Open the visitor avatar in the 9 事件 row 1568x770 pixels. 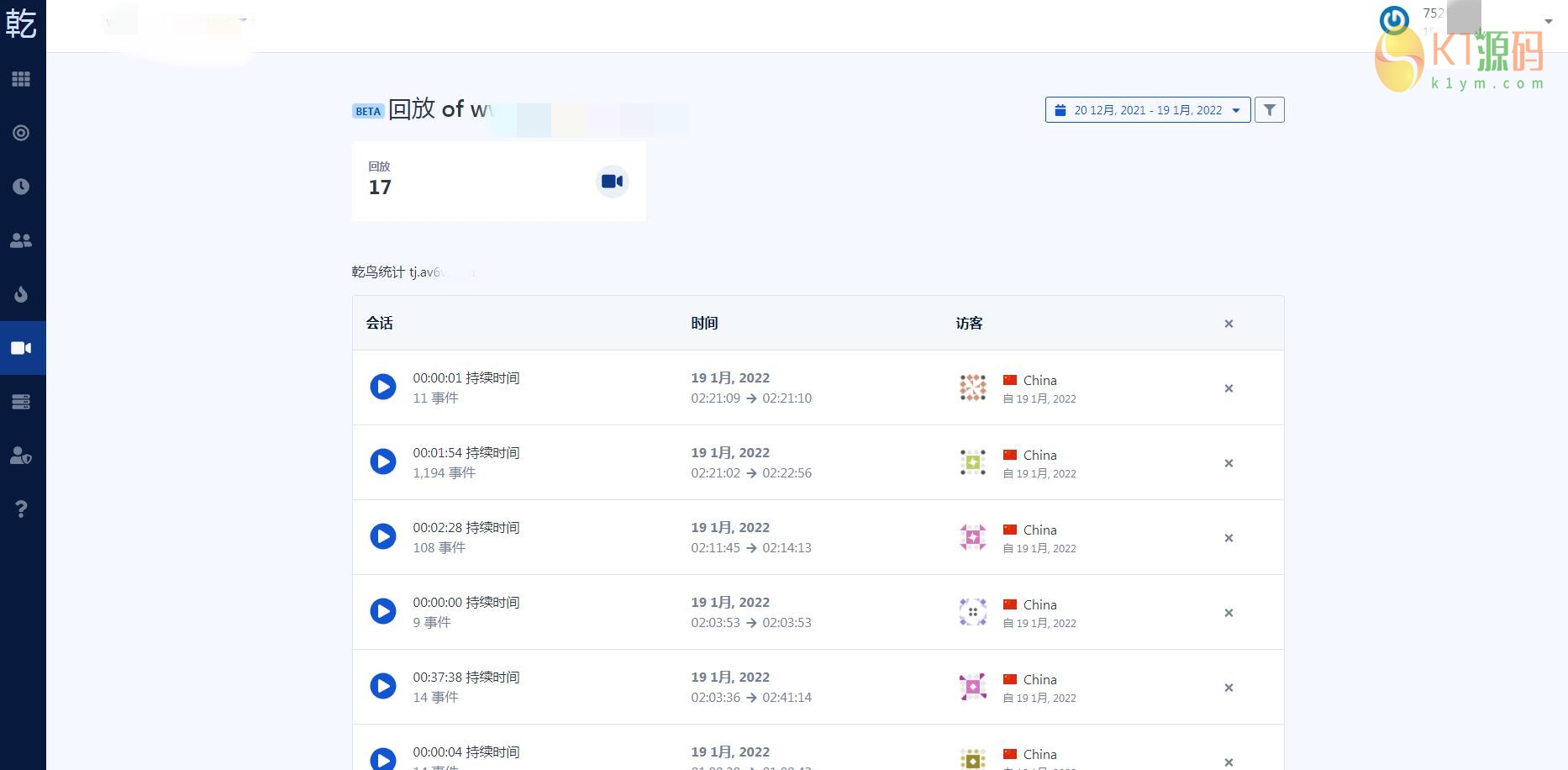click(973, 612)
